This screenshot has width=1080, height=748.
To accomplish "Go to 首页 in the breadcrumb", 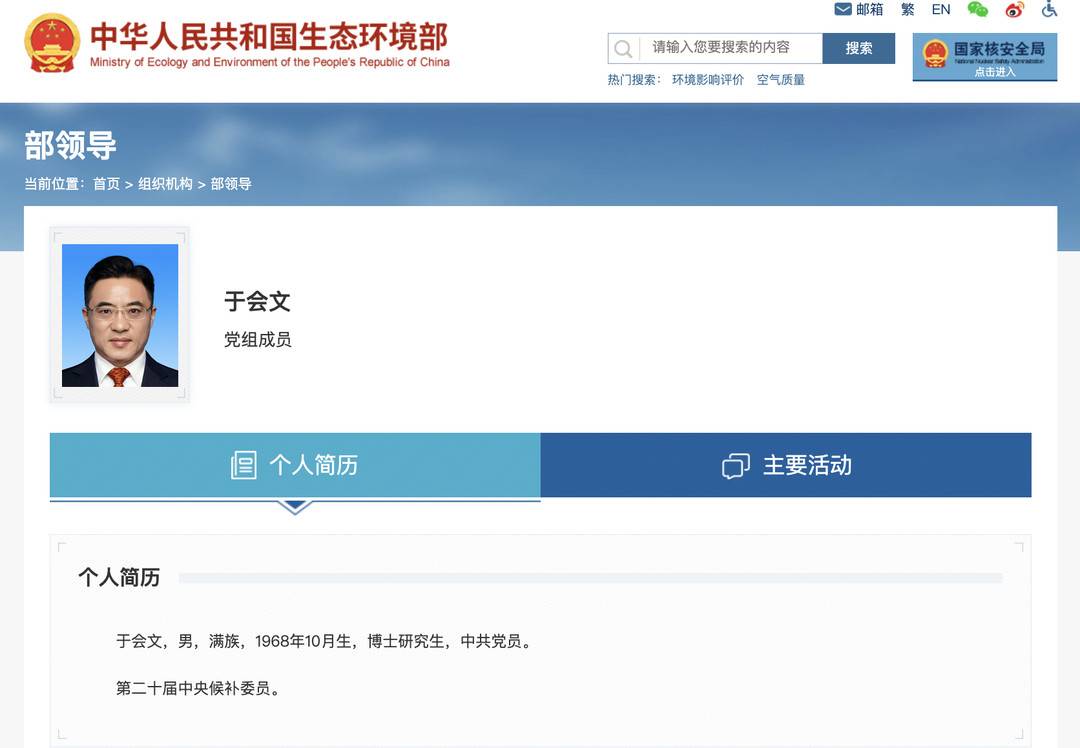I will (x=106, y=184).
